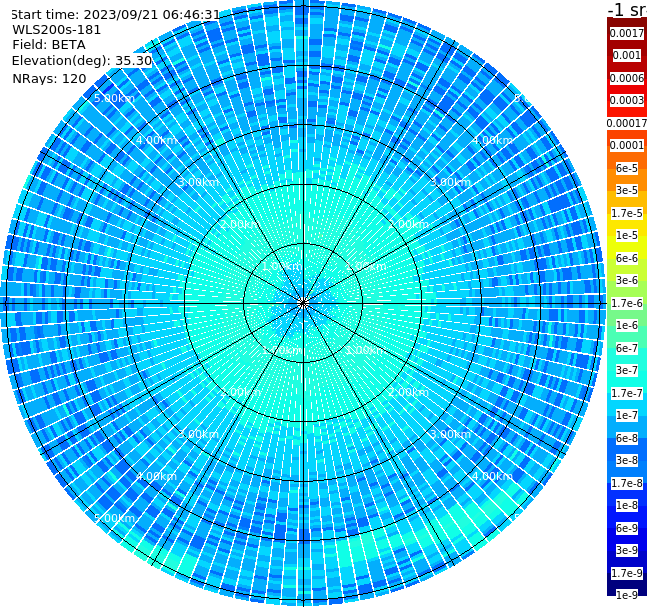The width and height of the screenshot is (647, 607).
Task: Click the radar plot center origin point
Action: point(303,303)
